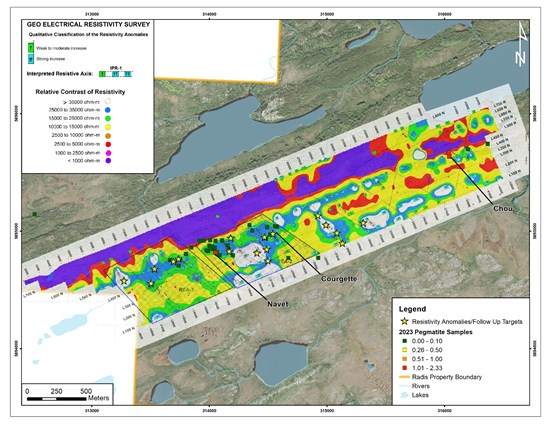
Task: Click the 'Chou' map label
Action: coord(503,209)
